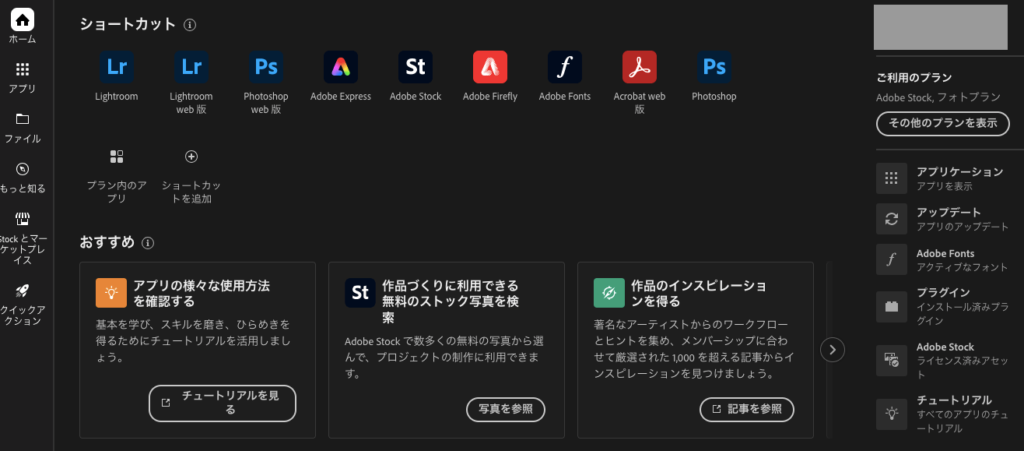
Task: Open Stock とマーケットプレイス storefront icon
Action: (22, 219)
